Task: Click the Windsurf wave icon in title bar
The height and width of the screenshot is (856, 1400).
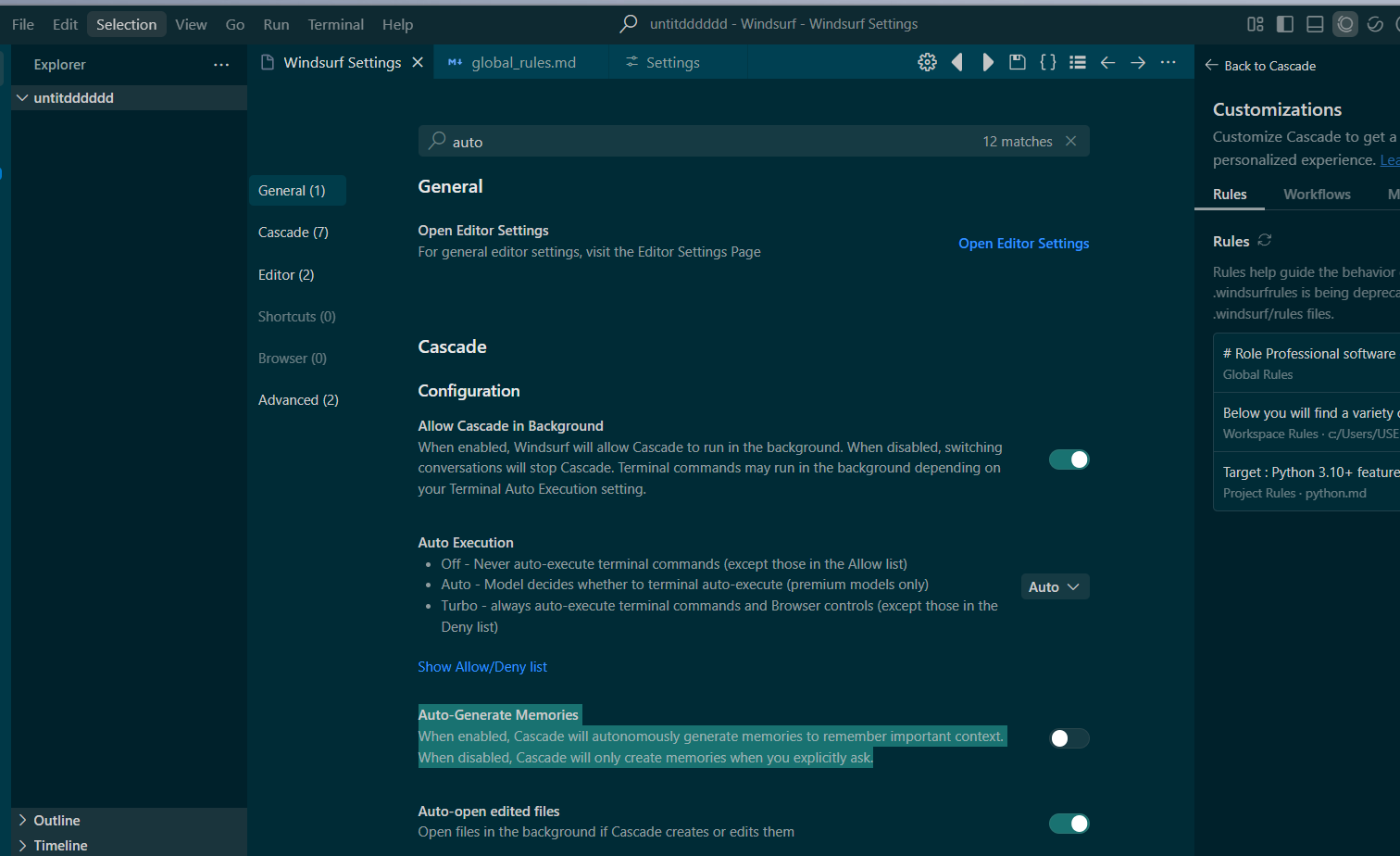Action: (1375, 24)
